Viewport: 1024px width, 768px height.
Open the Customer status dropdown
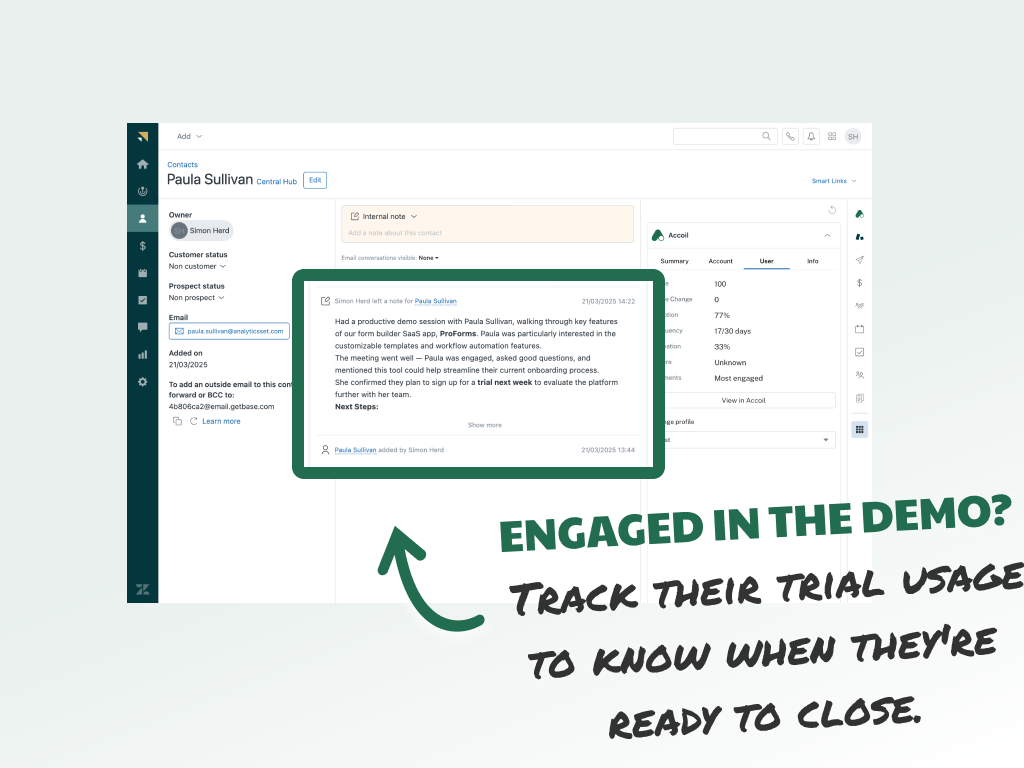click(197, 266)
